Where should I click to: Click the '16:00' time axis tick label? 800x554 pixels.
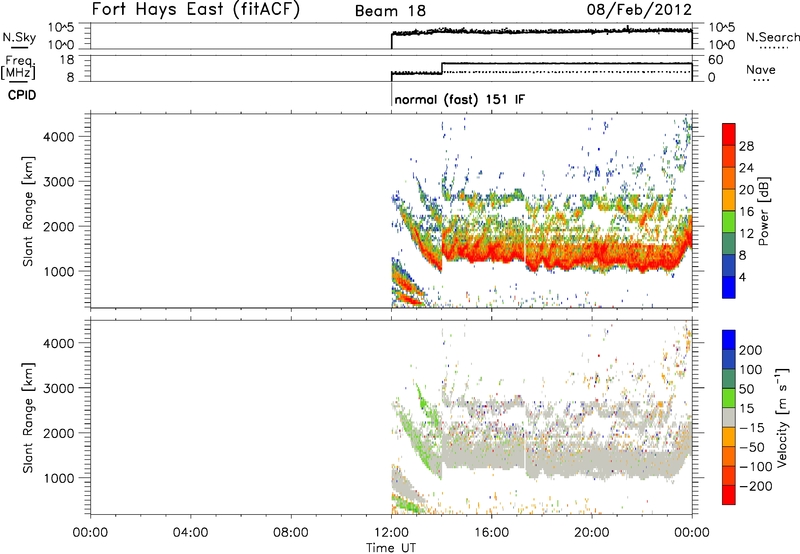[491, 533]
